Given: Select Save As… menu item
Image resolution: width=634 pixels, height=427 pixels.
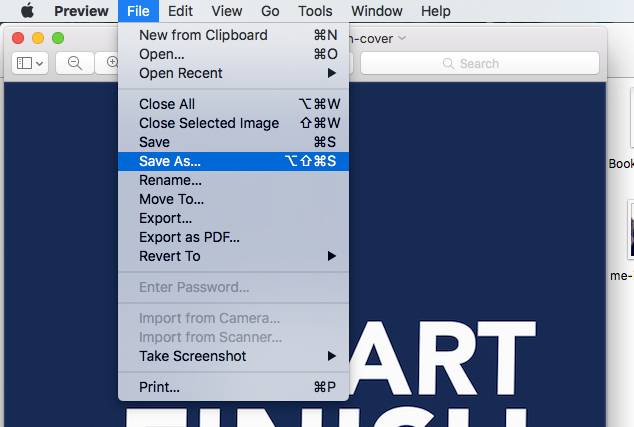Looking at the screenshot, I should (x=233, y=161).
